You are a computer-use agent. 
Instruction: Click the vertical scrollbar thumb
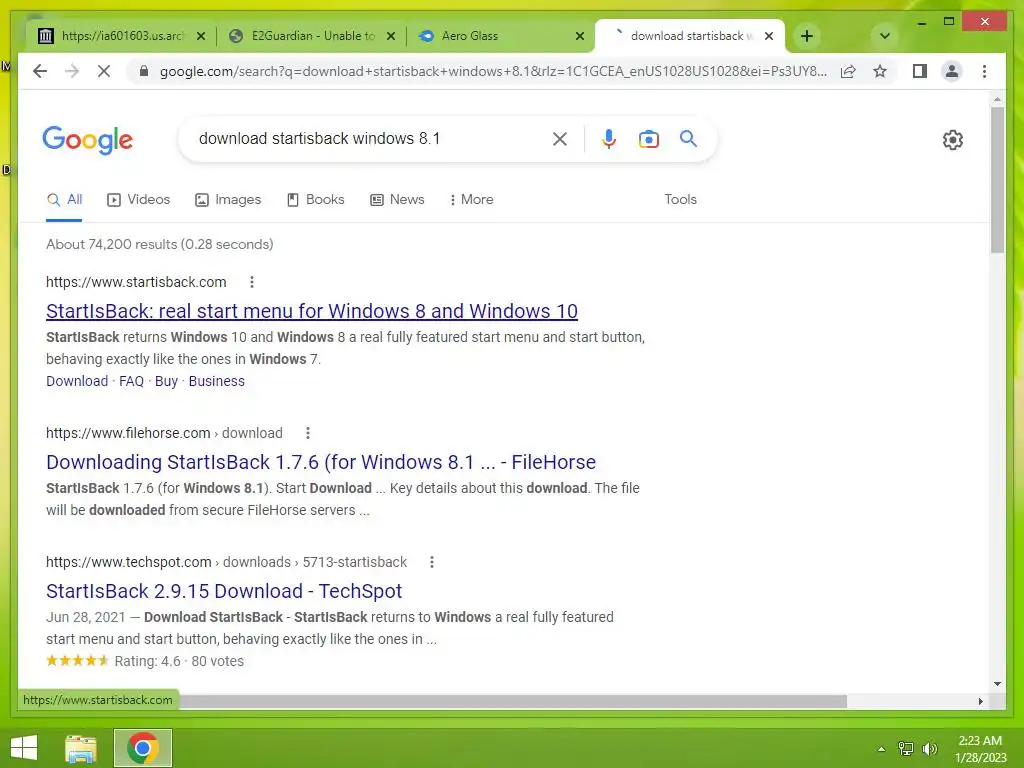tap(997, 180)
